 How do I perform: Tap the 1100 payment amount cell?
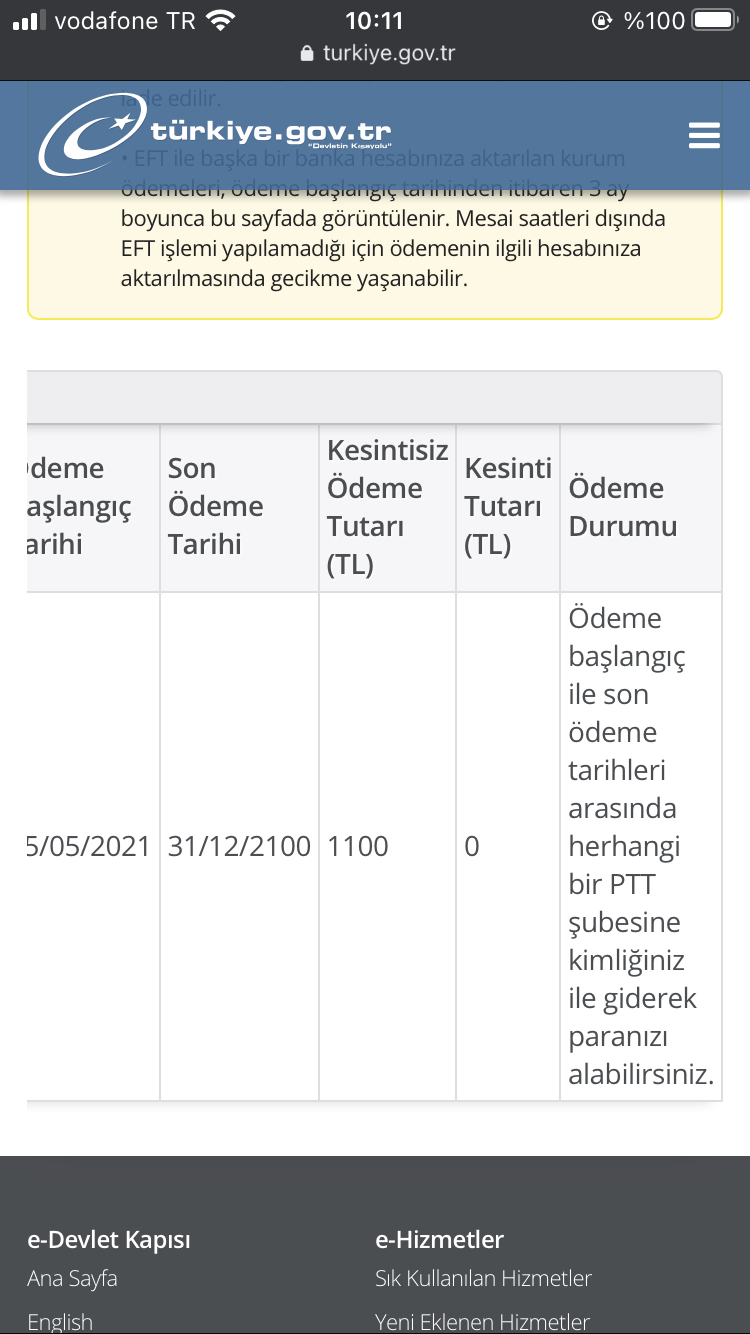(x=387, y=846)
